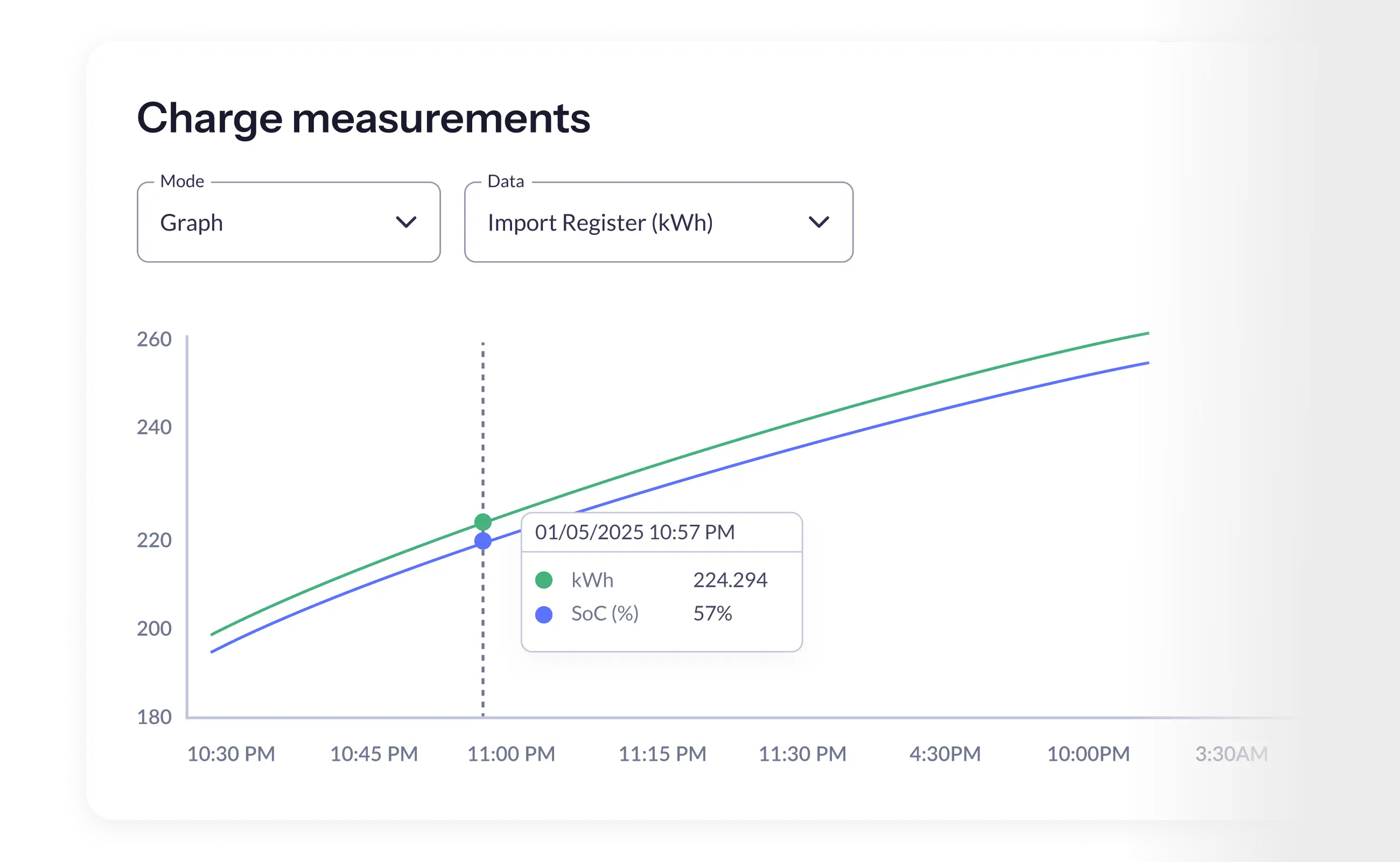Click the SoC value 57%
Screen dimensions: 1400x862
click(x=712, y=614)
